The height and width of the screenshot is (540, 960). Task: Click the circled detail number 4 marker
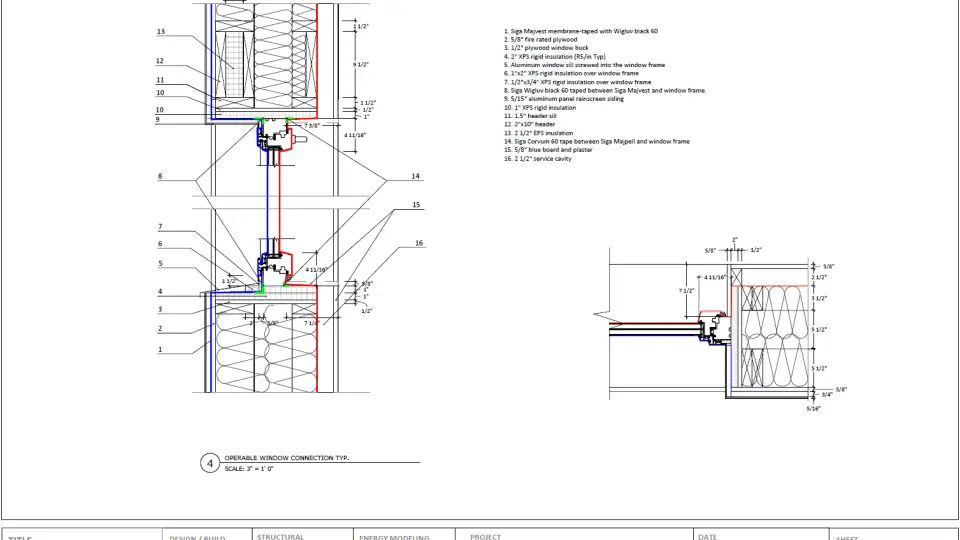click(210, 463)
